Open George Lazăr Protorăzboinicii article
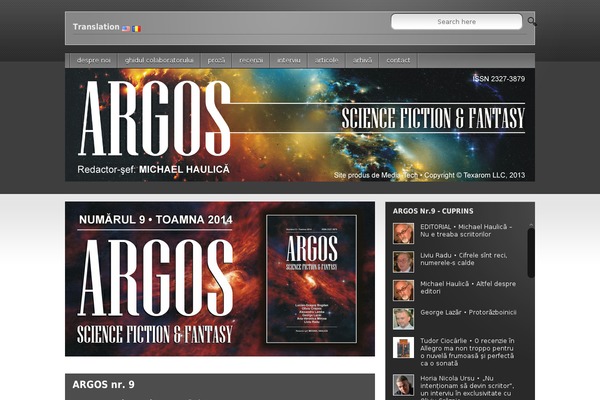The width and height of the screenshot is (600, 400). coord(468,312)
